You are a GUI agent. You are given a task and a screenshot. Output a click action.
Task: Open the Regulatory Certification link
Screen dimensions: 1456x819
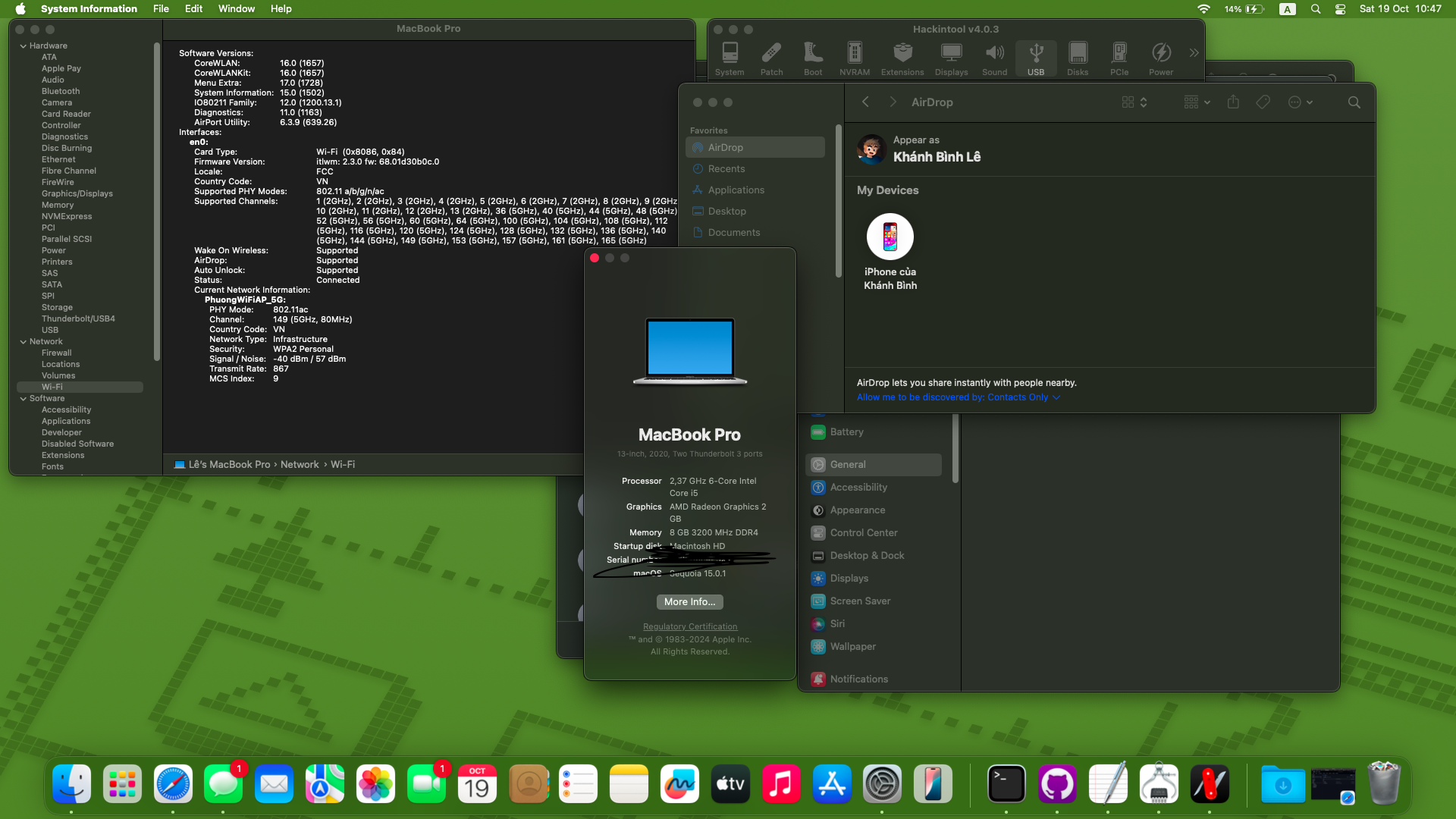689,626
